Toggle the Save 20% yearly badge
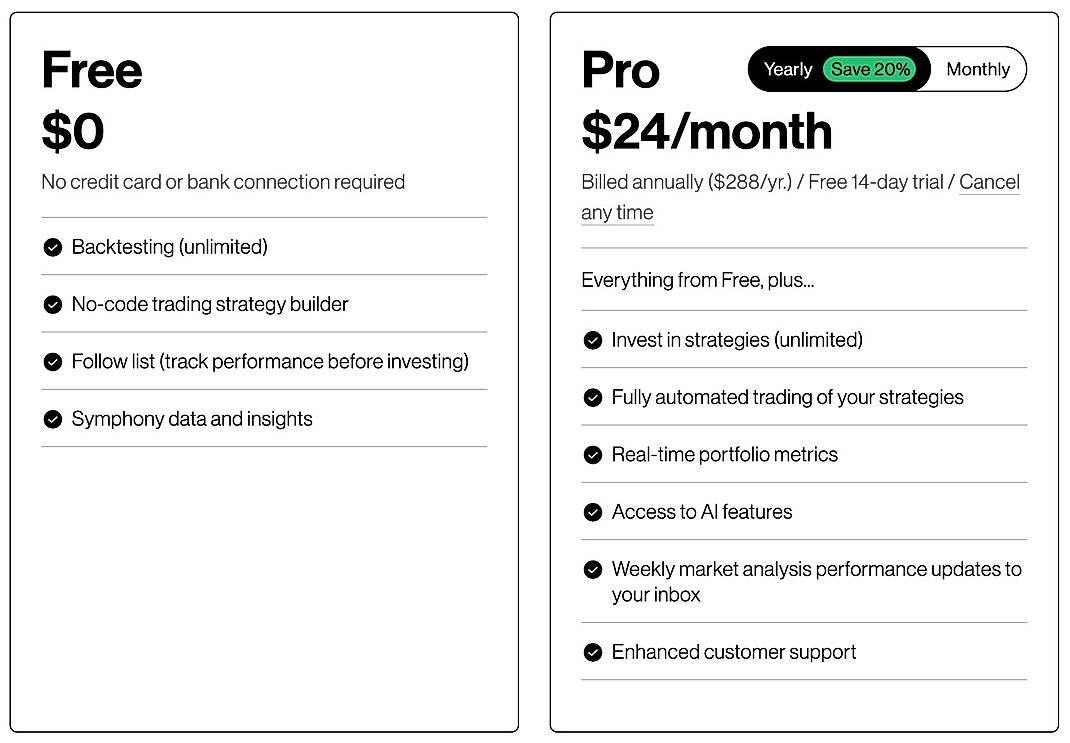 coord(872,69)
